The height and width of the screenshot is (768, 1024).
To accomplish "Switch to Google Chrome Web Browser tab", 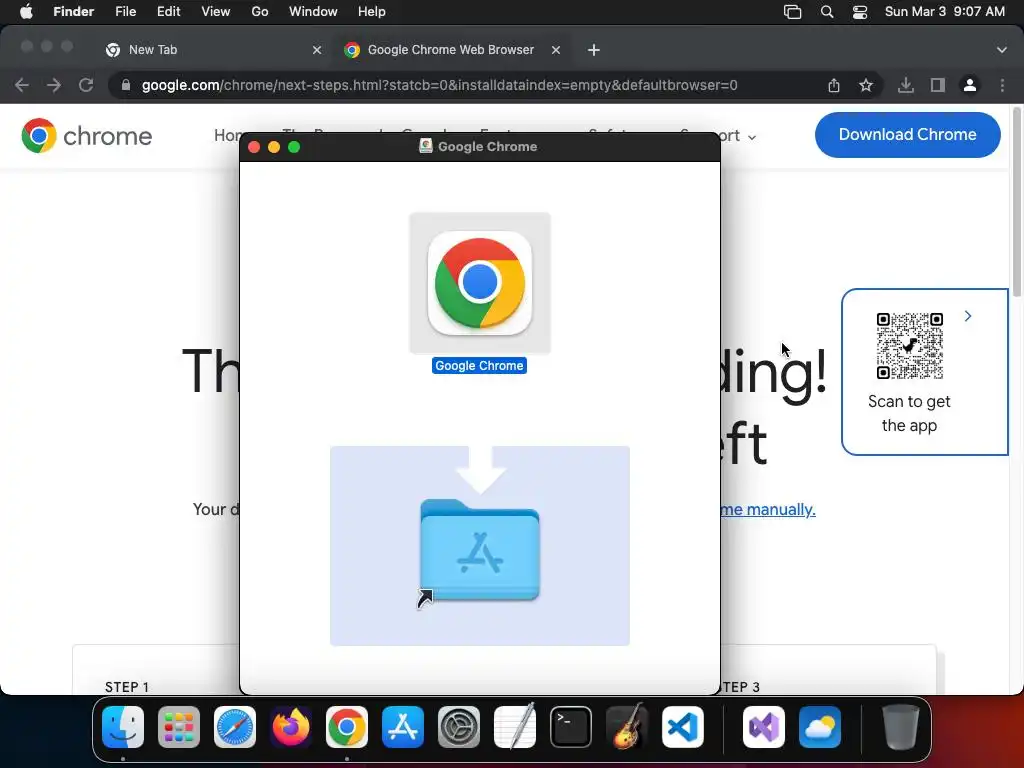I will (451, 50).
